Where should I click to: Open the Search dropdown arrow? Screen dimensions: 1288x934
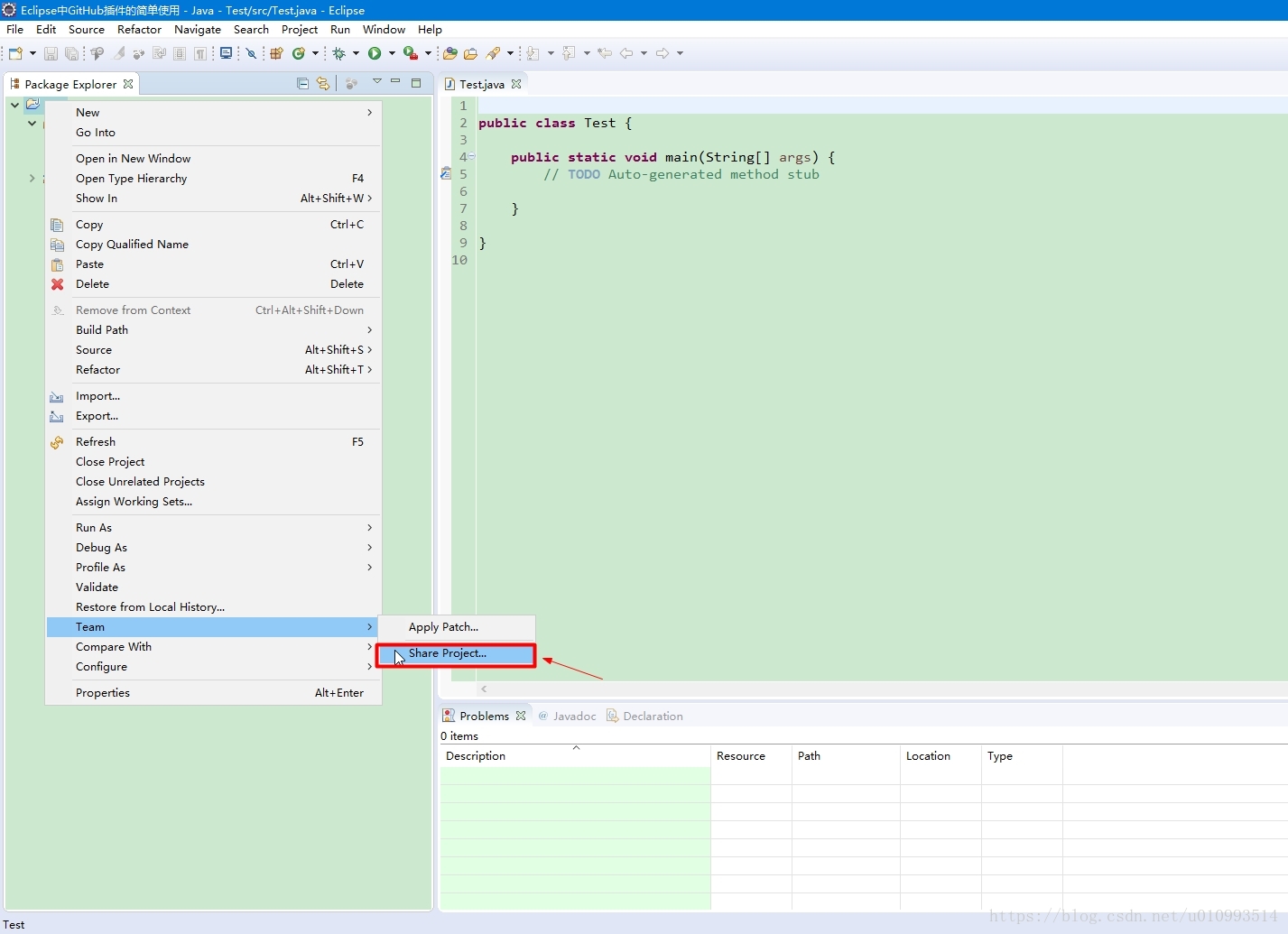(510, 53)
